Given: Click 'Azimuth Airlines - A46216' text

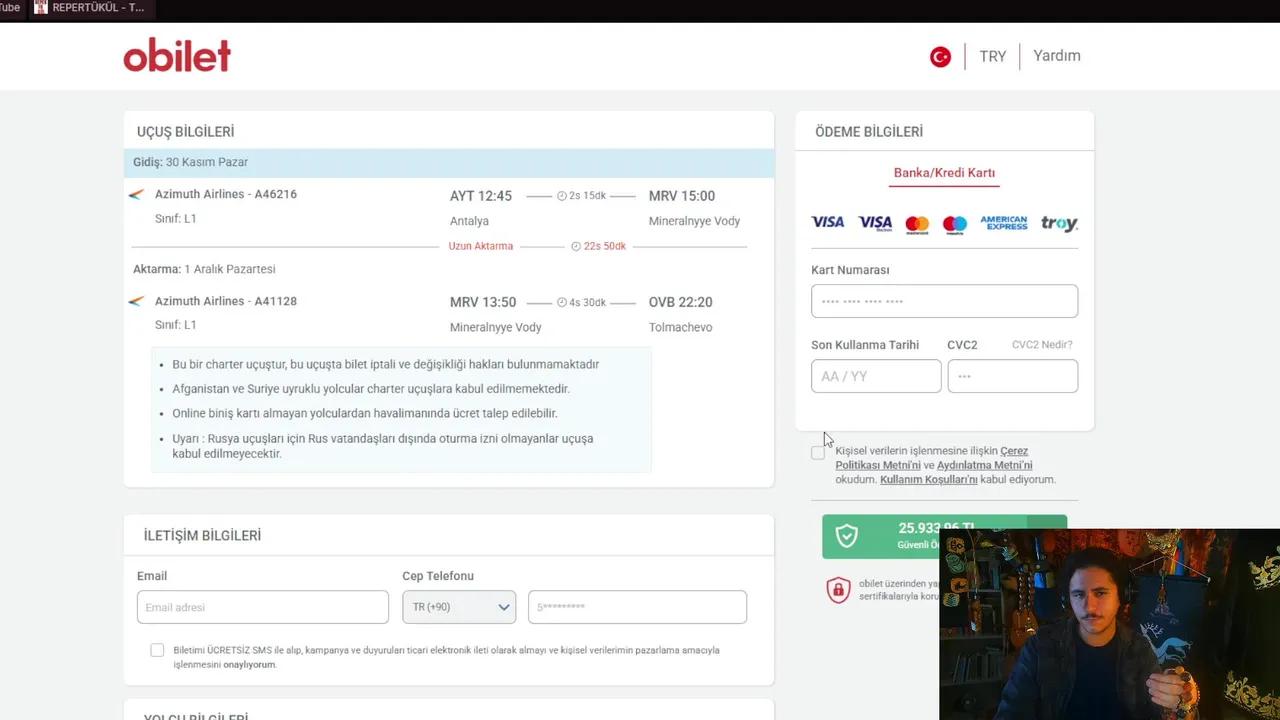Looking at the screenshot, I should coord(226,194).
